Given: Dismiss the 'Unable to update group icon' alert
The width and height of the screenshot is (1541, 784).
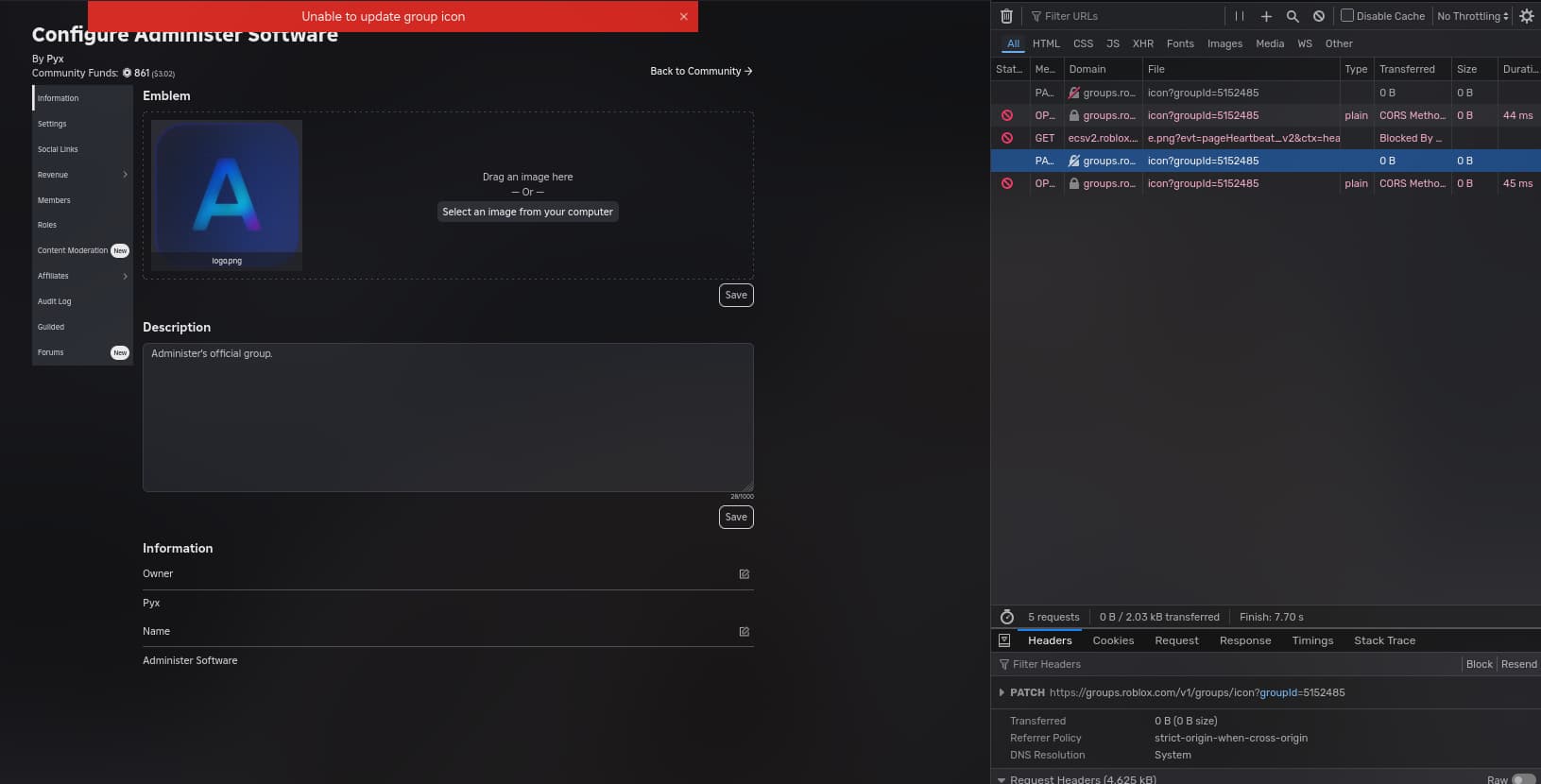Looking at the screenshot, I should [683, 17].
